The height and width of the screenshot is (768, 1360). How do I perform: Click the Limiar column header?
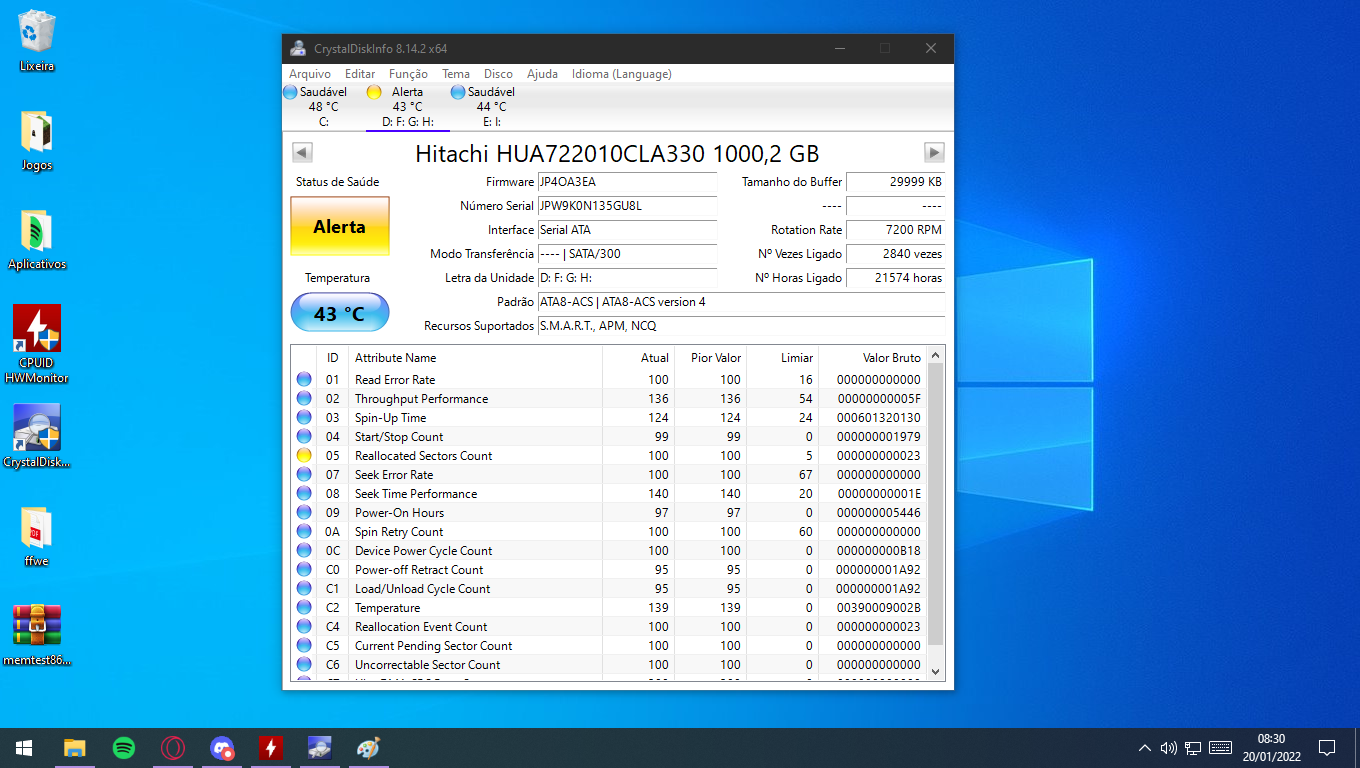coord(782,358)
